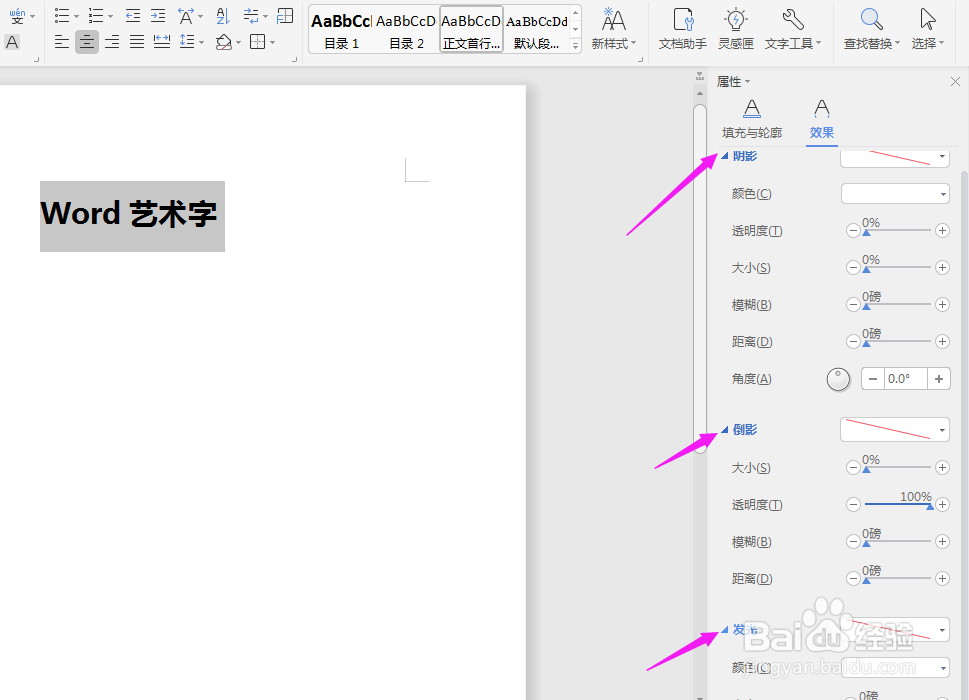Click the AZ sort icon
The height and width of the screenshot is (700, 969).
pyautogui.click(x=221, y=16)
